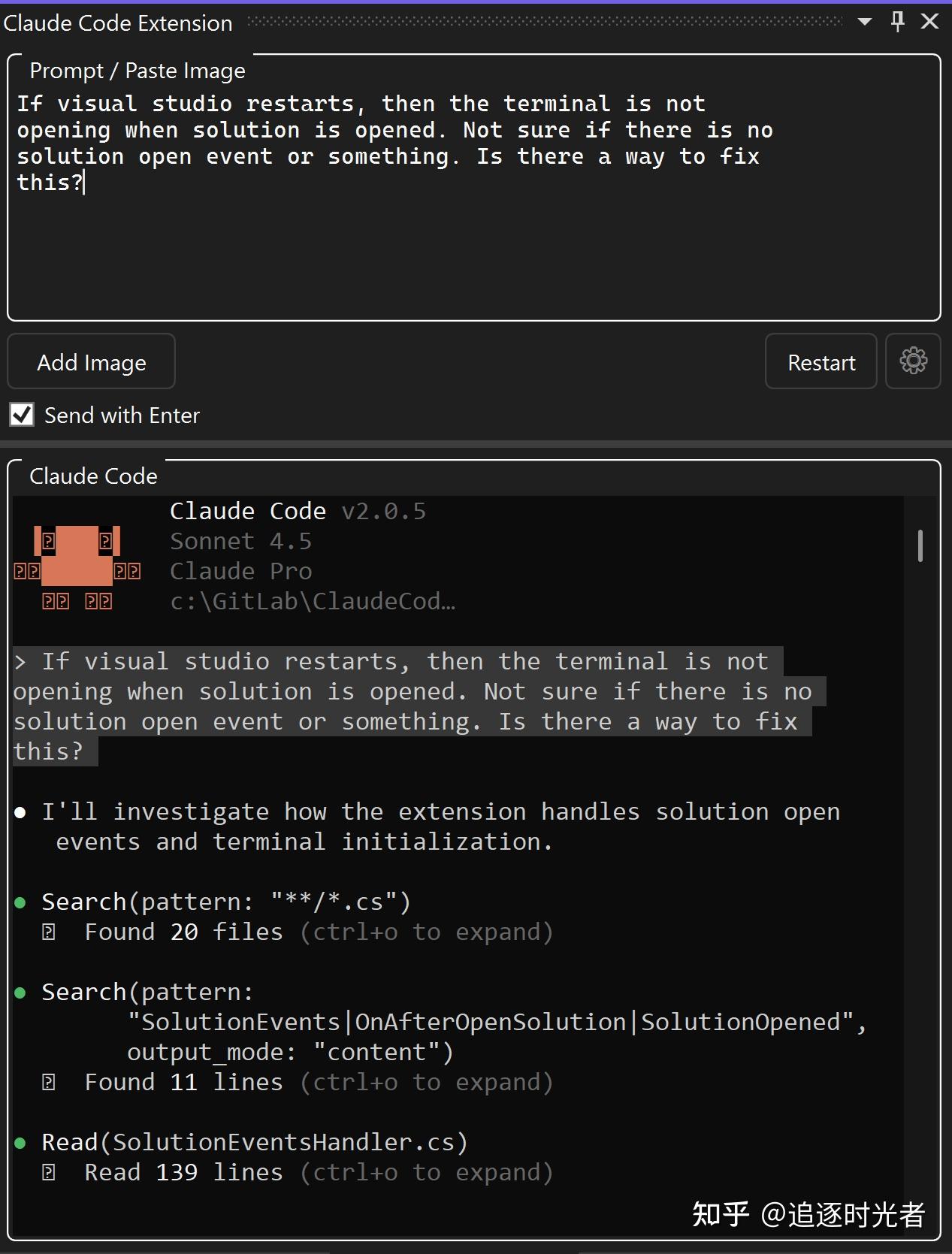Click the 'Read(SolutionEventsHandler.cs)' line

point(255,1142)
